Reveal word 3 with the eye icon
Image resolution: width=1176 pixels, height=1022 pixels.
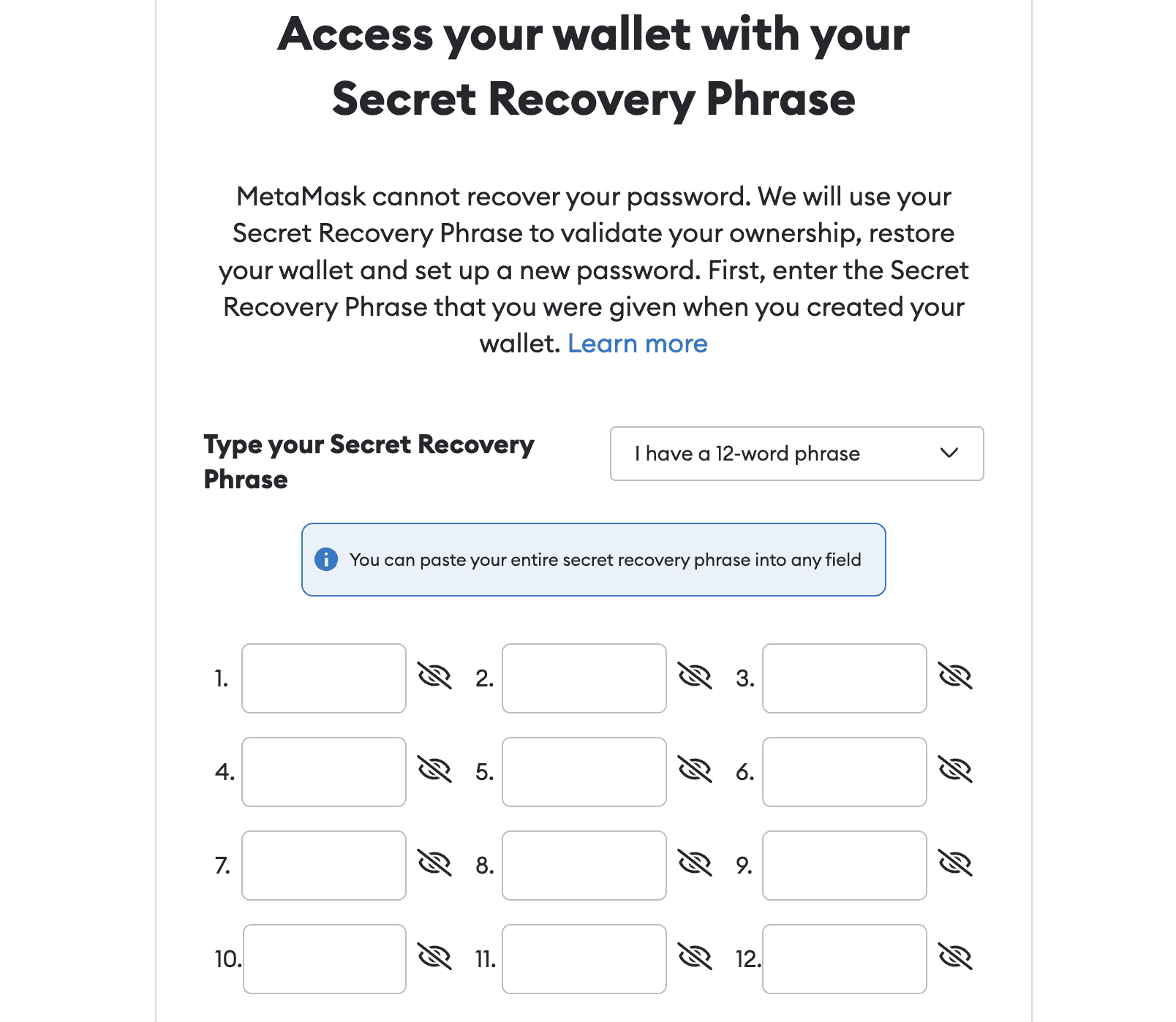click(x=955, y=676)
